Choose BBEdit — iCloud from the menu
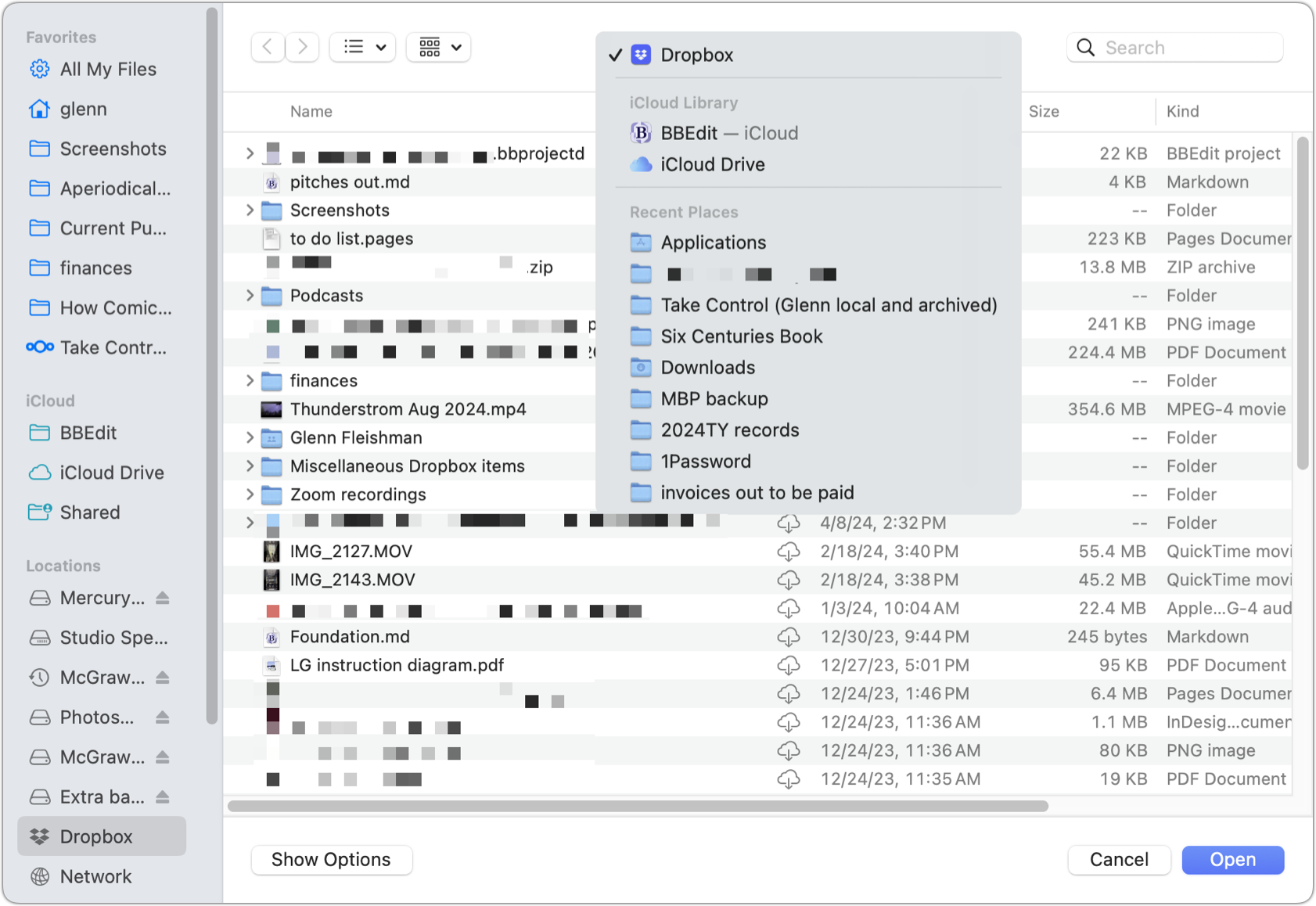Viewport: 1316px width, 906px height. pyautogui.click(x=728, y=133)
